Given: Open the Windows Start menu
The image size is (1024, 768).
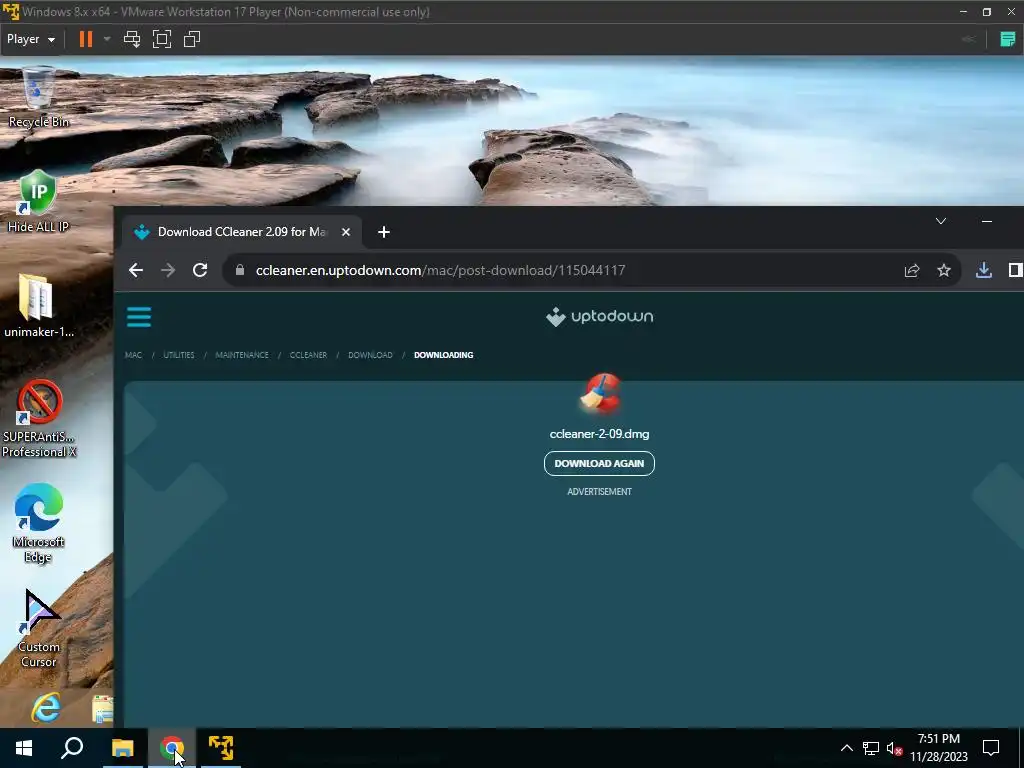Looking at the screenshot, I should point(24,748).
